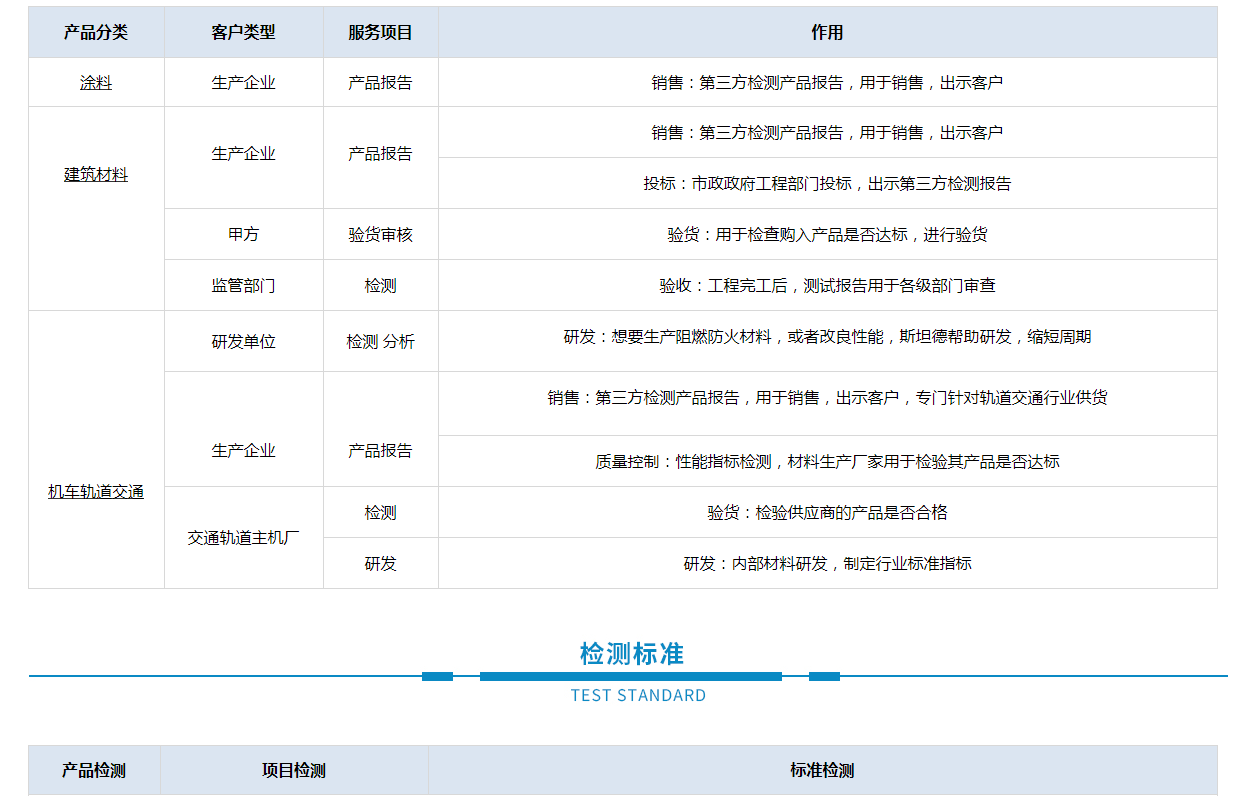1249x796 pixels.
Task: Click the 验货审核 service cell
Action: tap(380, 235)
